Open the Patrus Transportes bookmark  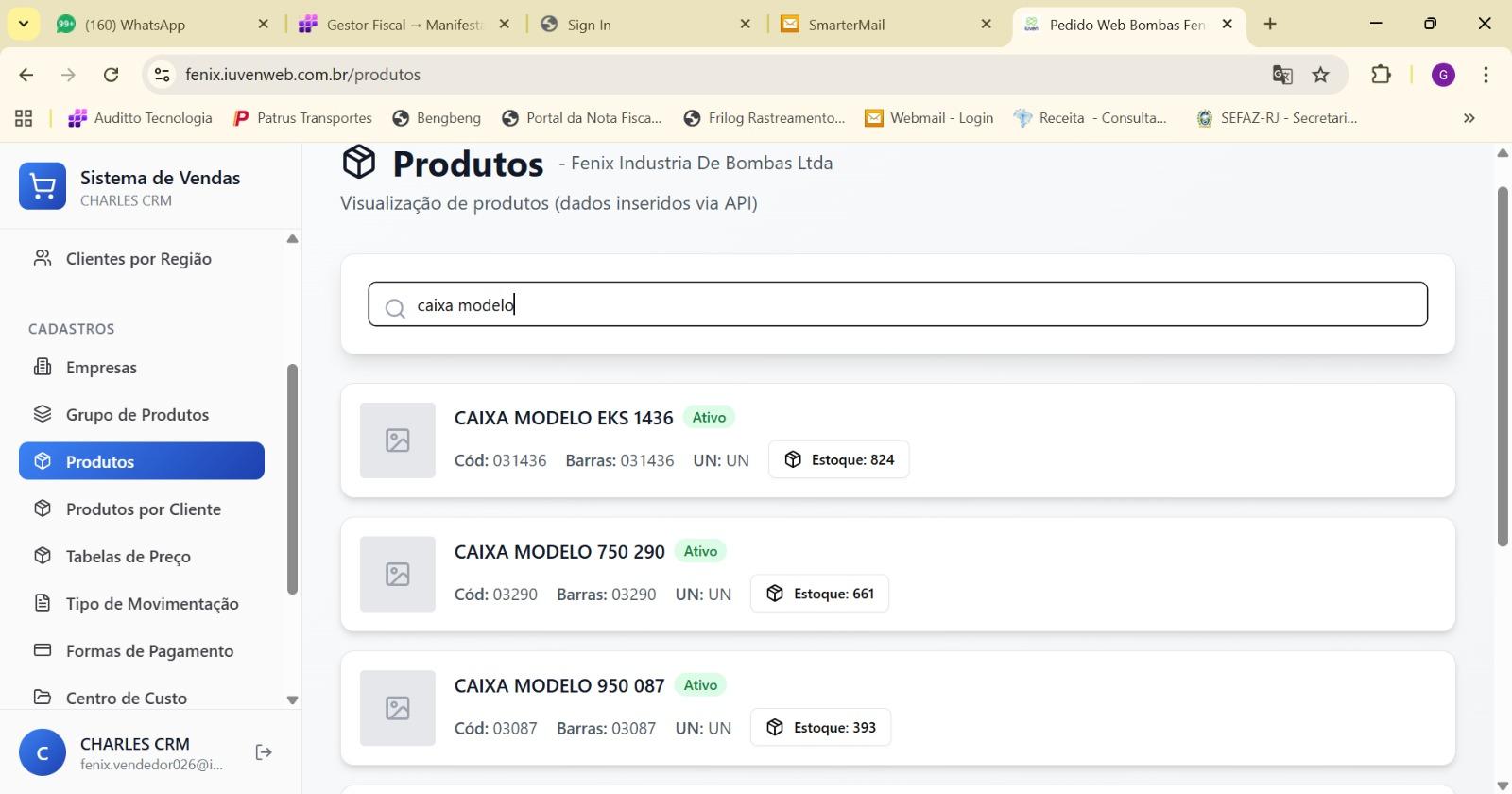(x=303, y=118)
